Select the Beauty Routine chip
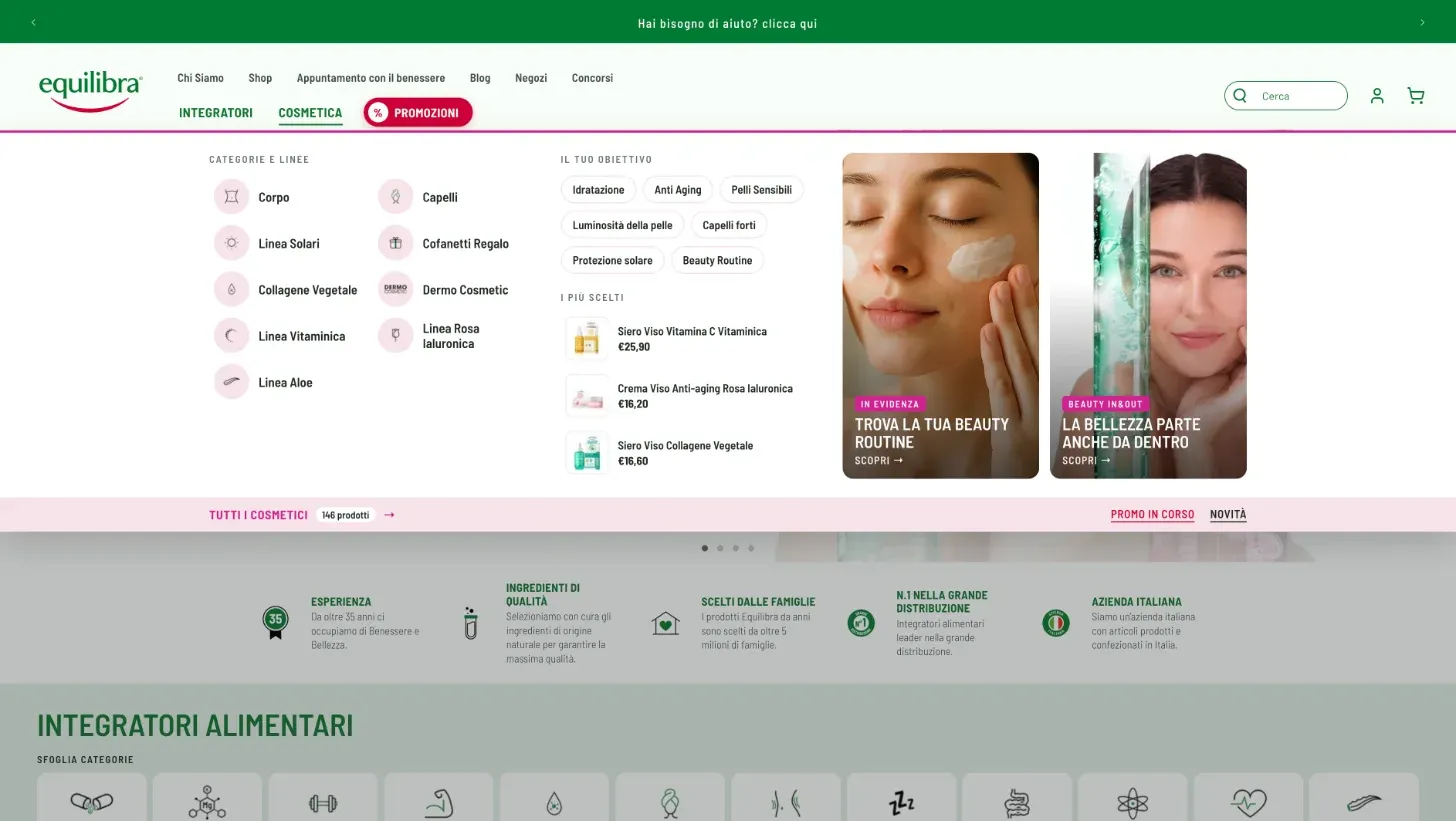 717,260
